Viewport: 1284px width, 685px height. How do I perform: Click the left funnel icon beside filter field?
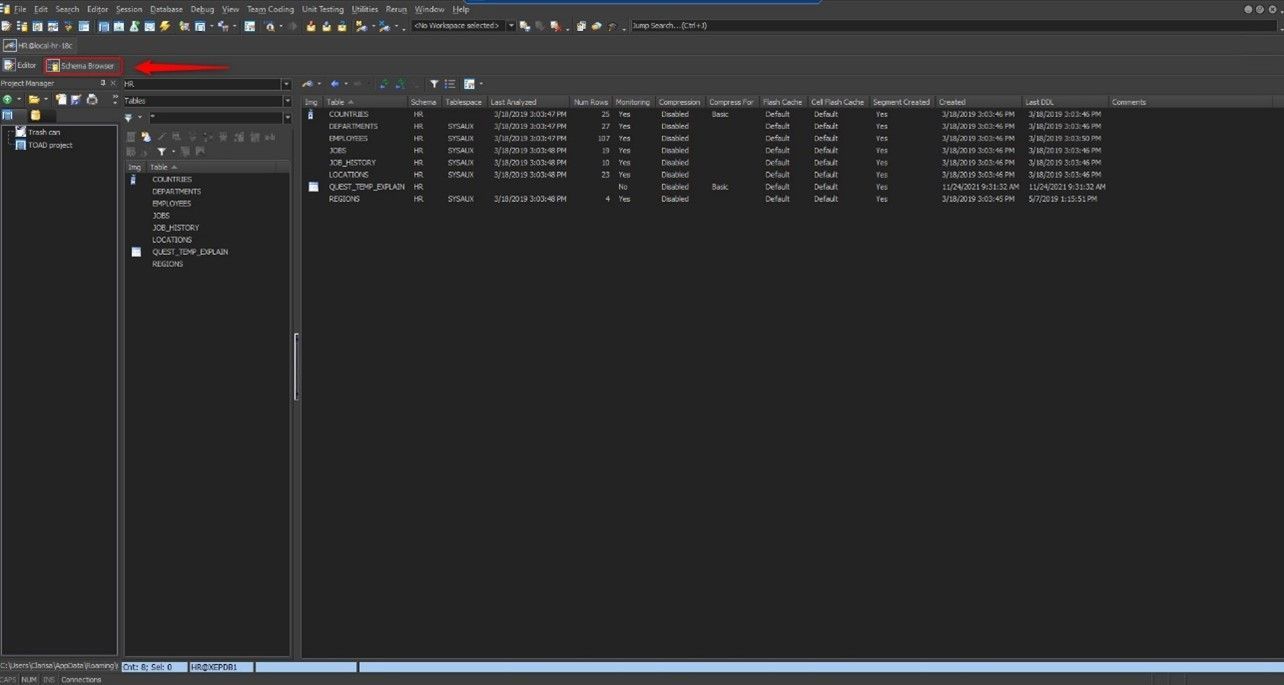(128, 118)
